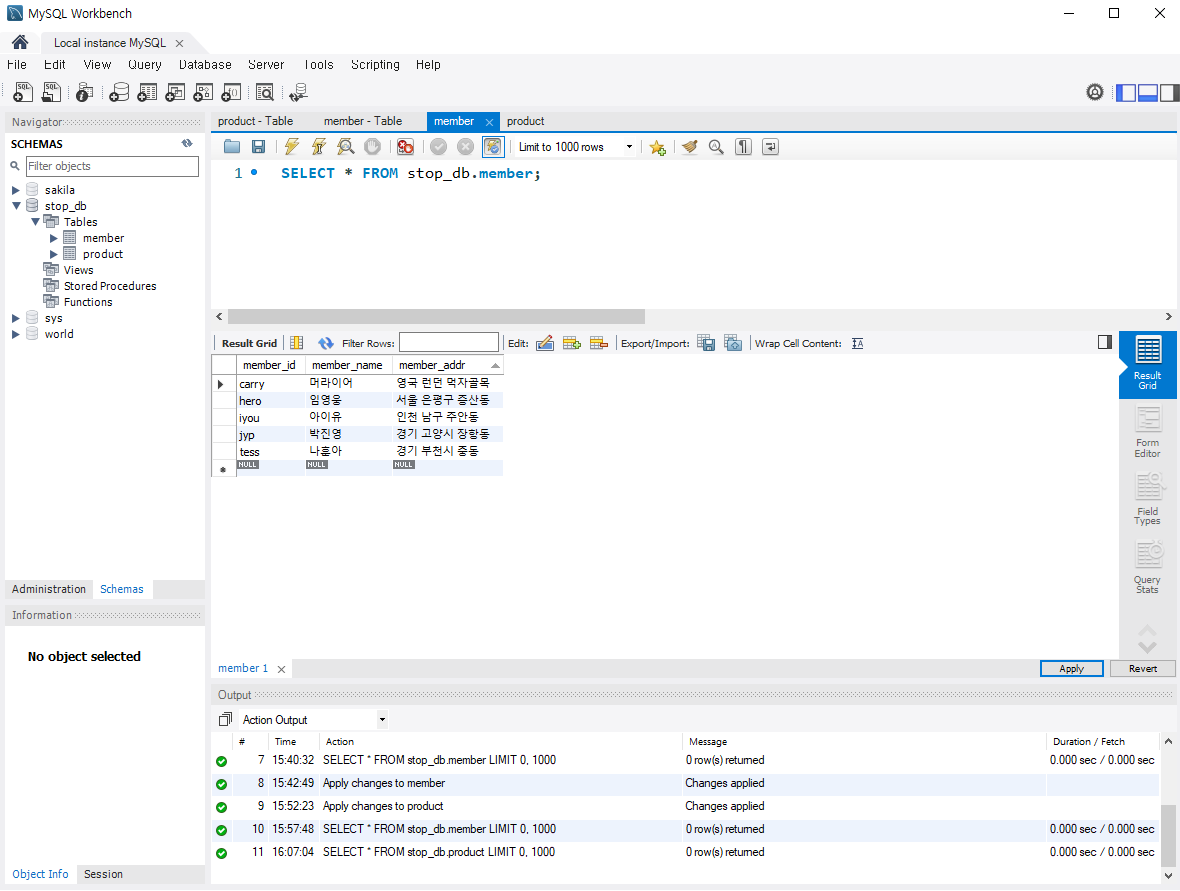Collapse the stop_db schema

click(x=16, y=206)
